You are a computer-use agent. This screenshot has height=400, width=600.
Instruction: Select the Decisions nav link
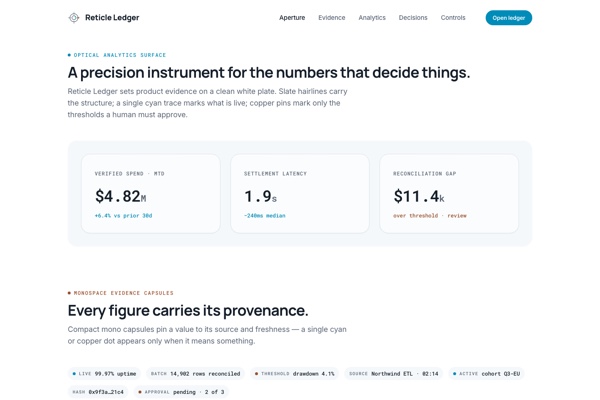point(413,18)
